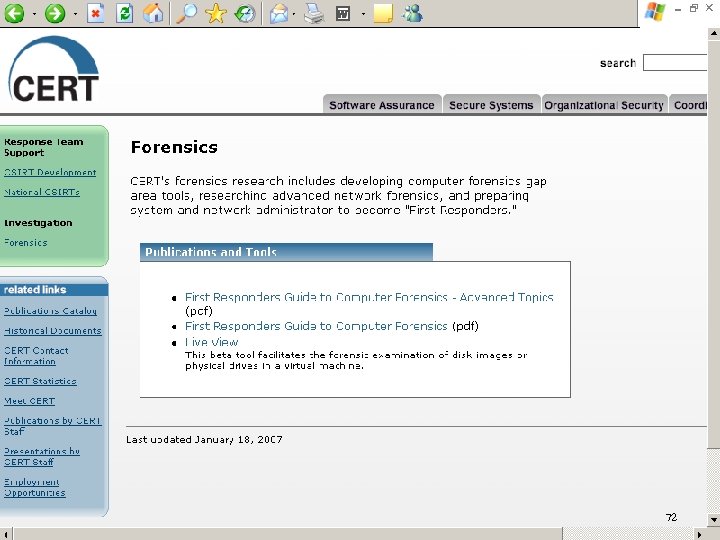Open the History clock icon
This screenshot has width=720, height=540.
pos(245,13)
